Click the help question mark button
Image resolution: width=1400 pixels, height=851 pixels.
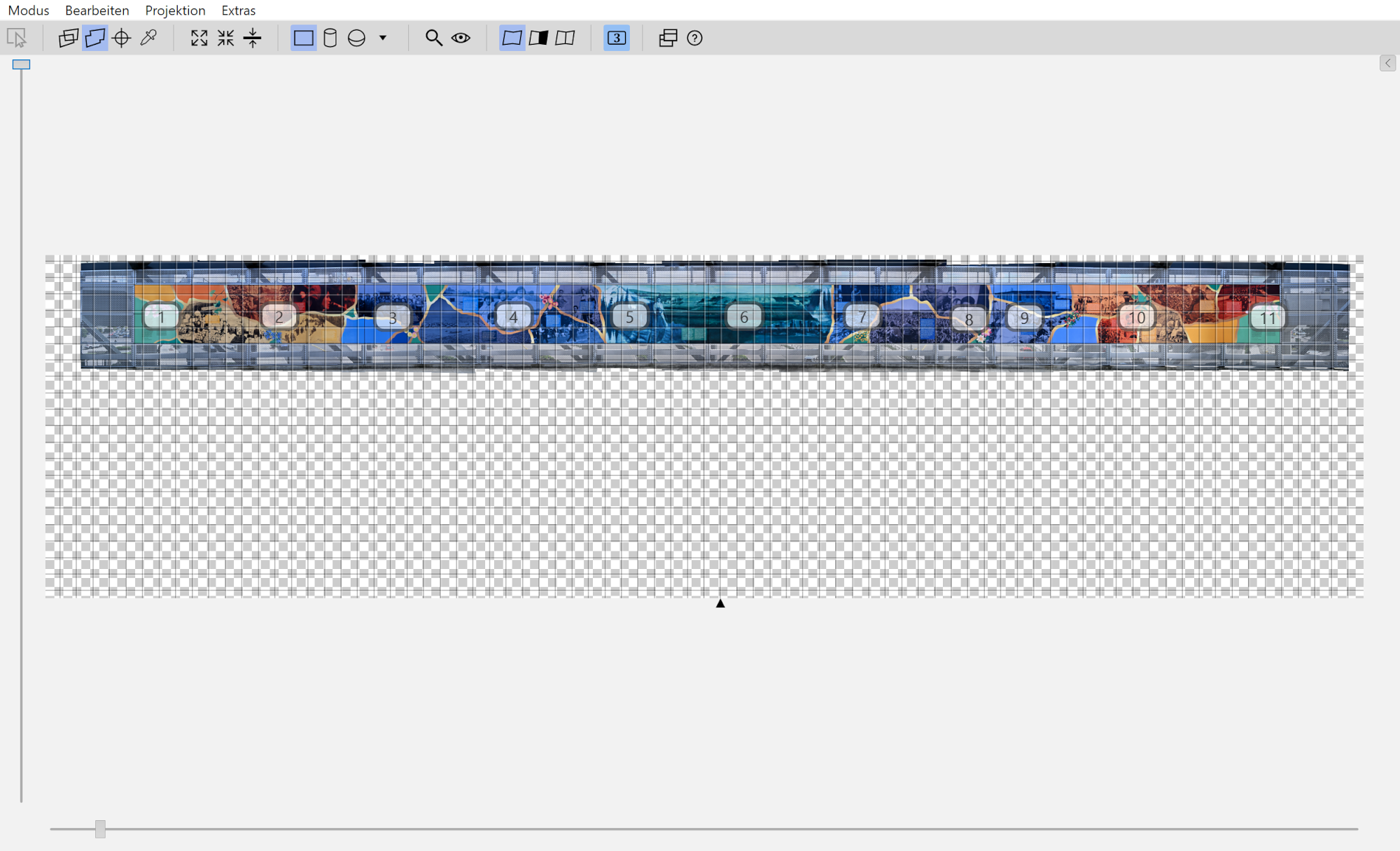pyautogui.click(x=694, y=38)
